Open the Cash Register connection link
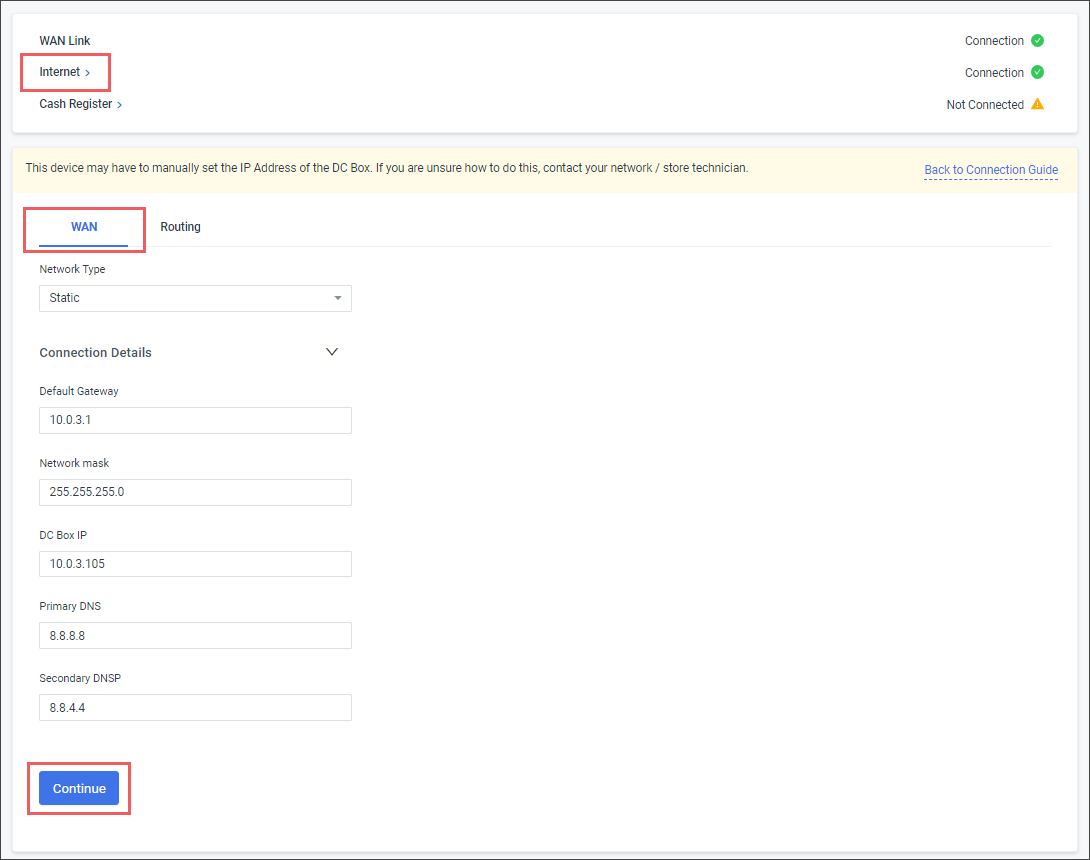 [x=81, y=104]
